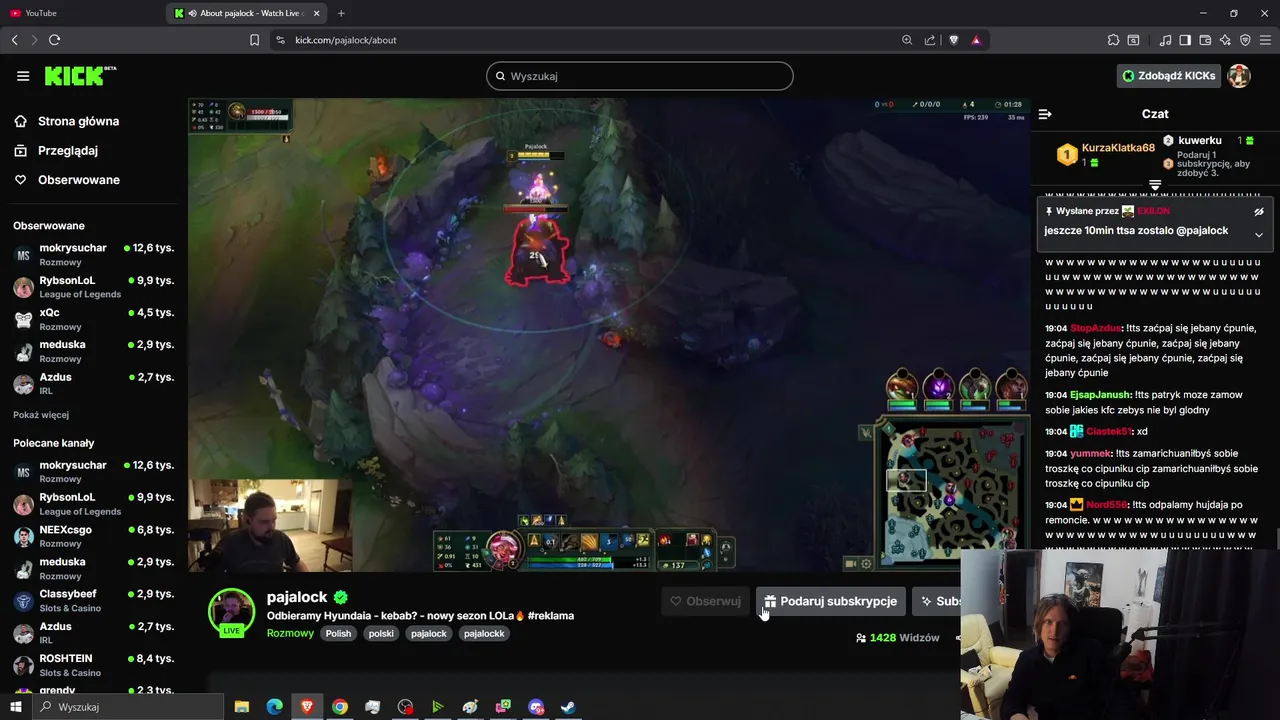
Task: Click the Windows Start button
Action: [15, 707]
